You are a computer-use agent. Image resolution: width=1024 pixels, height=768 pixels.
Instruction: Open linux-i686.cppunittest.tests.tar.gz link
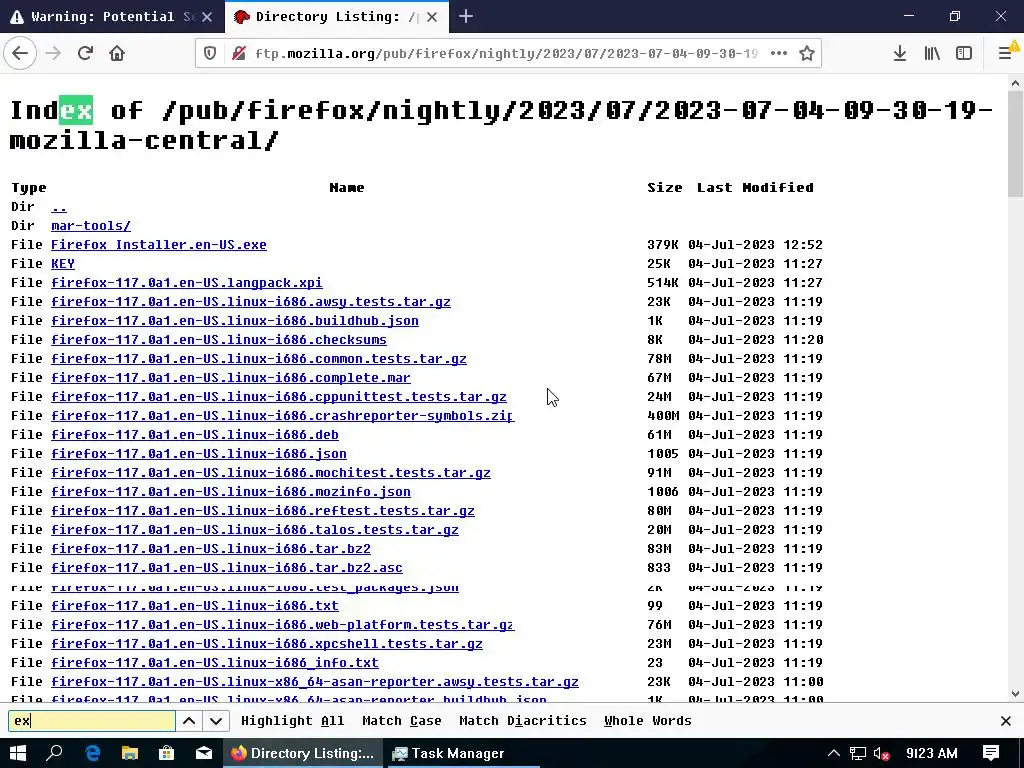pyautogui.click(x=279, y=396)
